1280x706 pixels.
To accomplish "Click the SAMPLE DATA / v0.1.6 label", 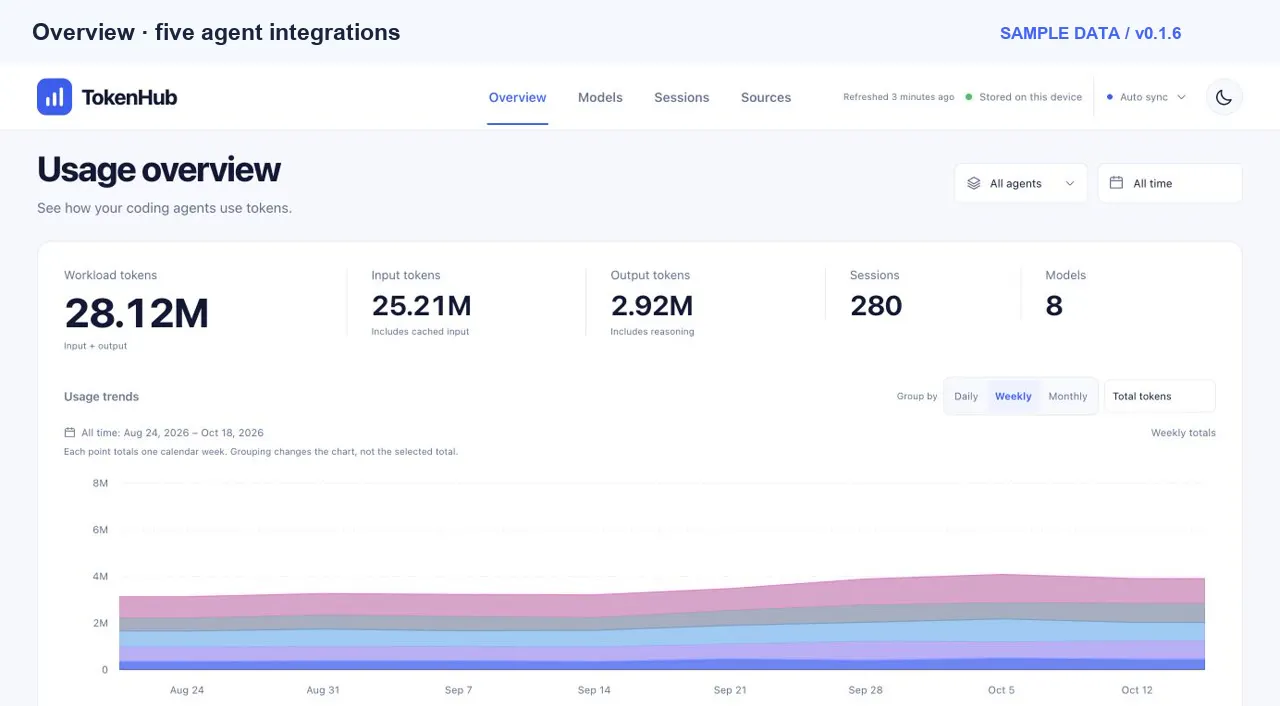I will click(x=1091, y=33).
